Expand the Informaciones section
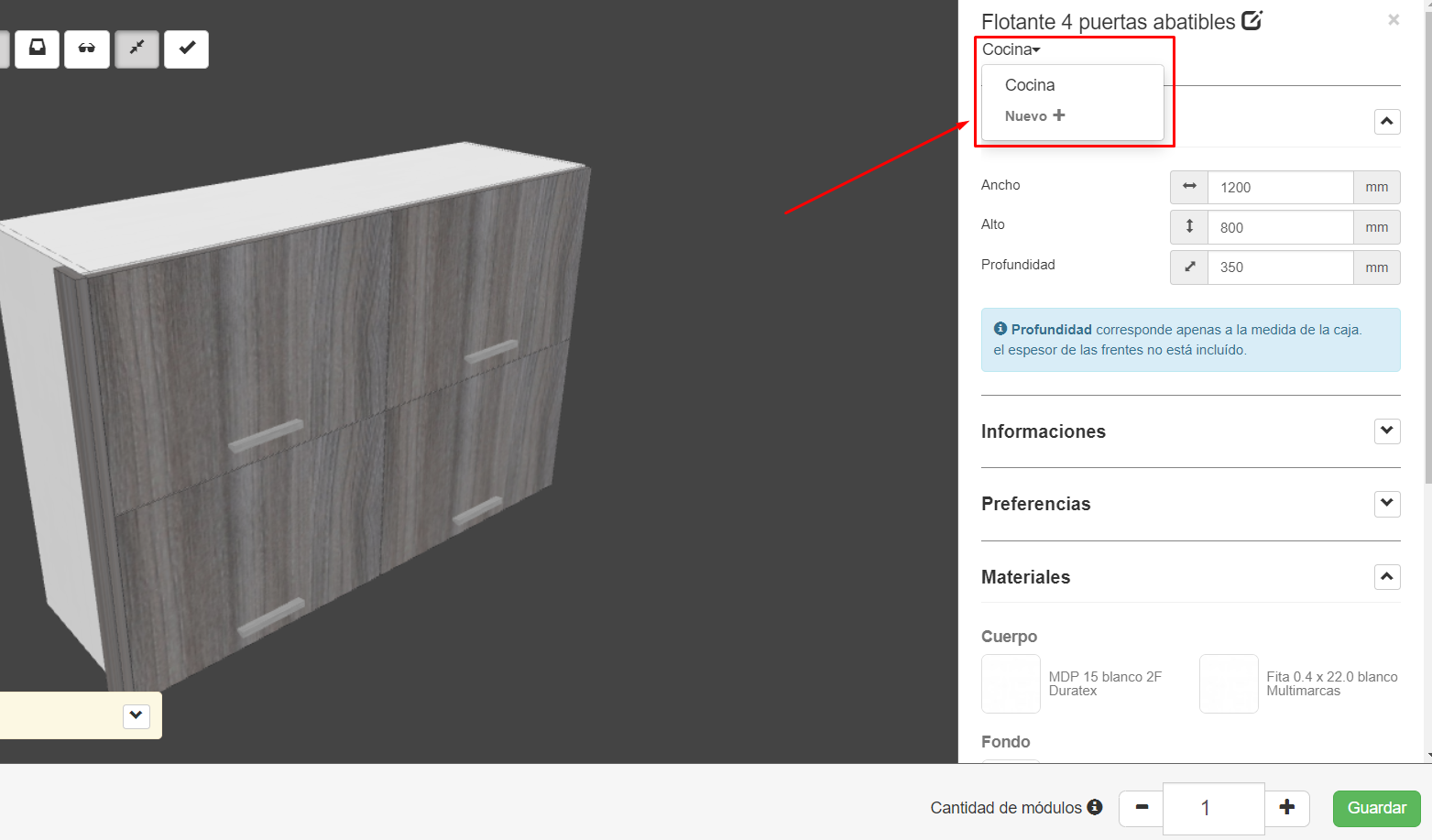Screen dimensions: 1432x840 [x=1387, y=431]
